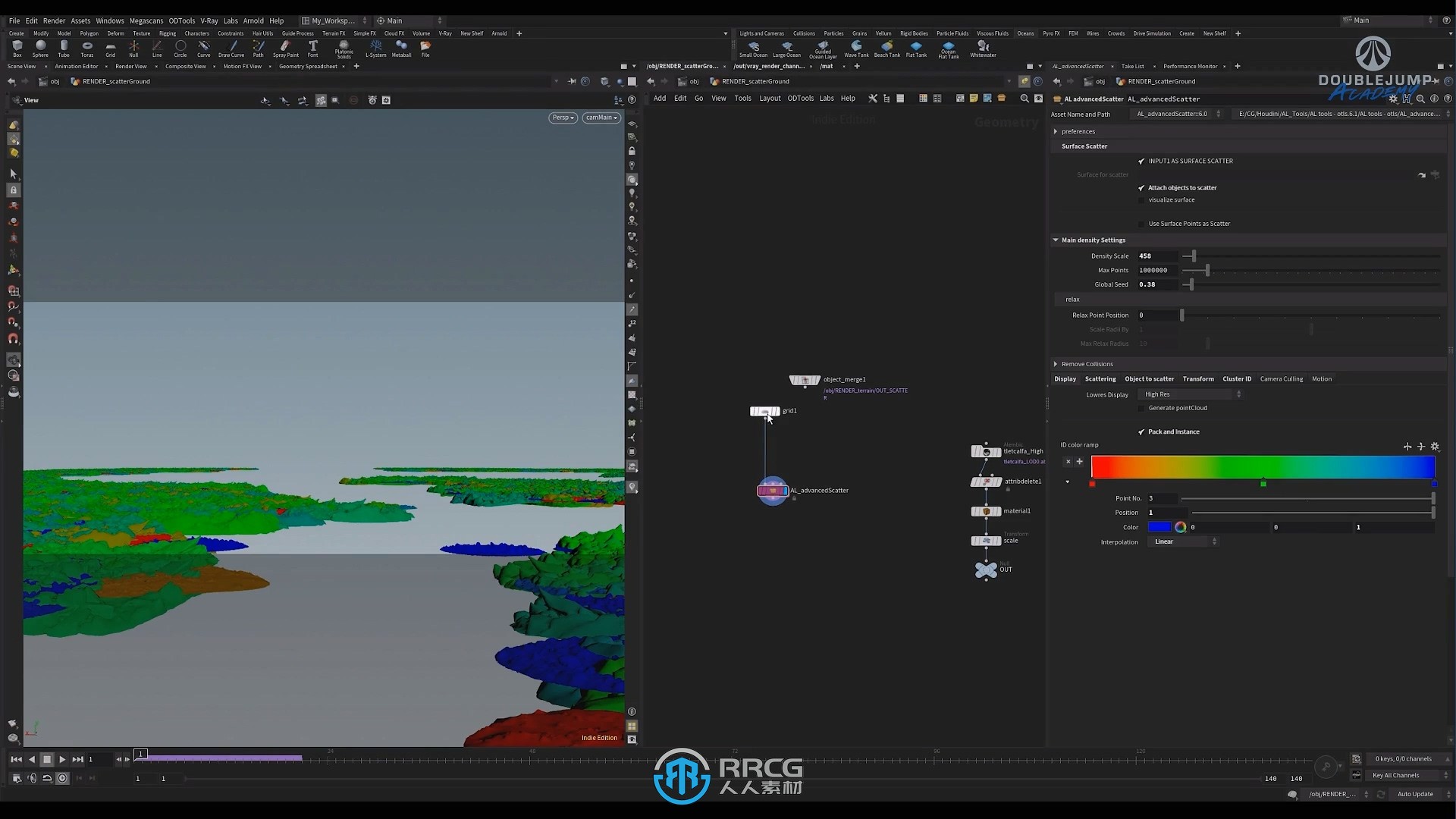Select the File shelf tool

pos(425,49)
